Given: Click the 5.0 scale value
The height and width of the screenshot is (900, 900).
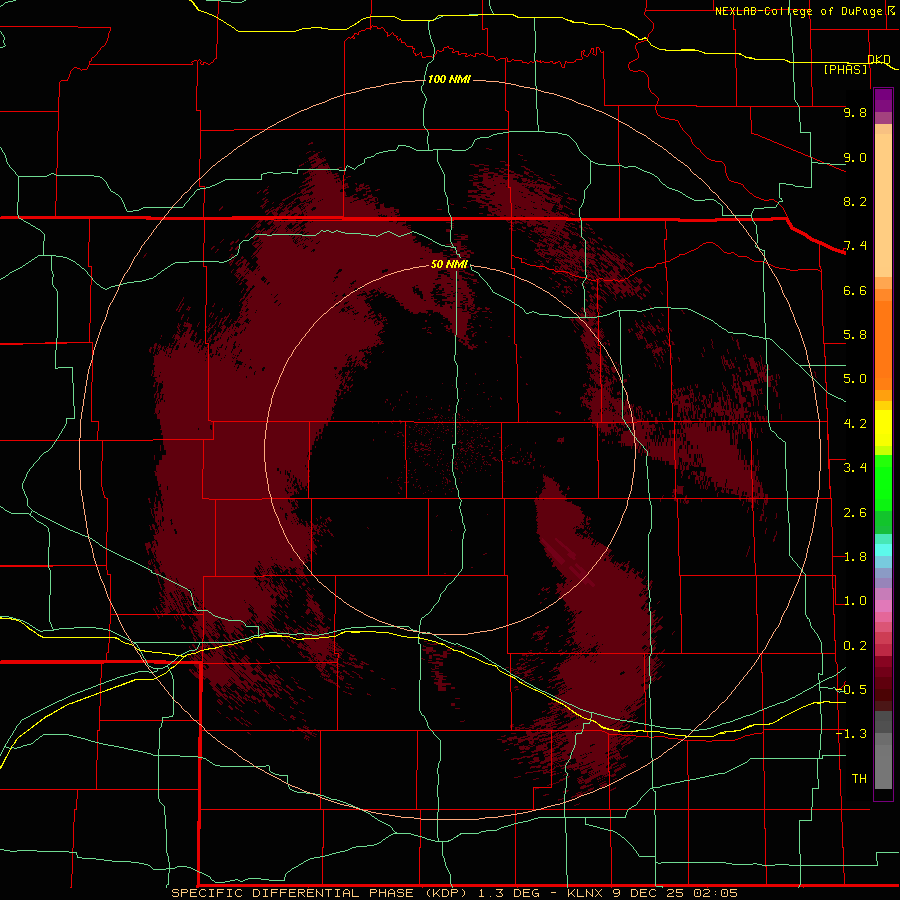Looking at the screenshot, I should (x=855, y=379).
